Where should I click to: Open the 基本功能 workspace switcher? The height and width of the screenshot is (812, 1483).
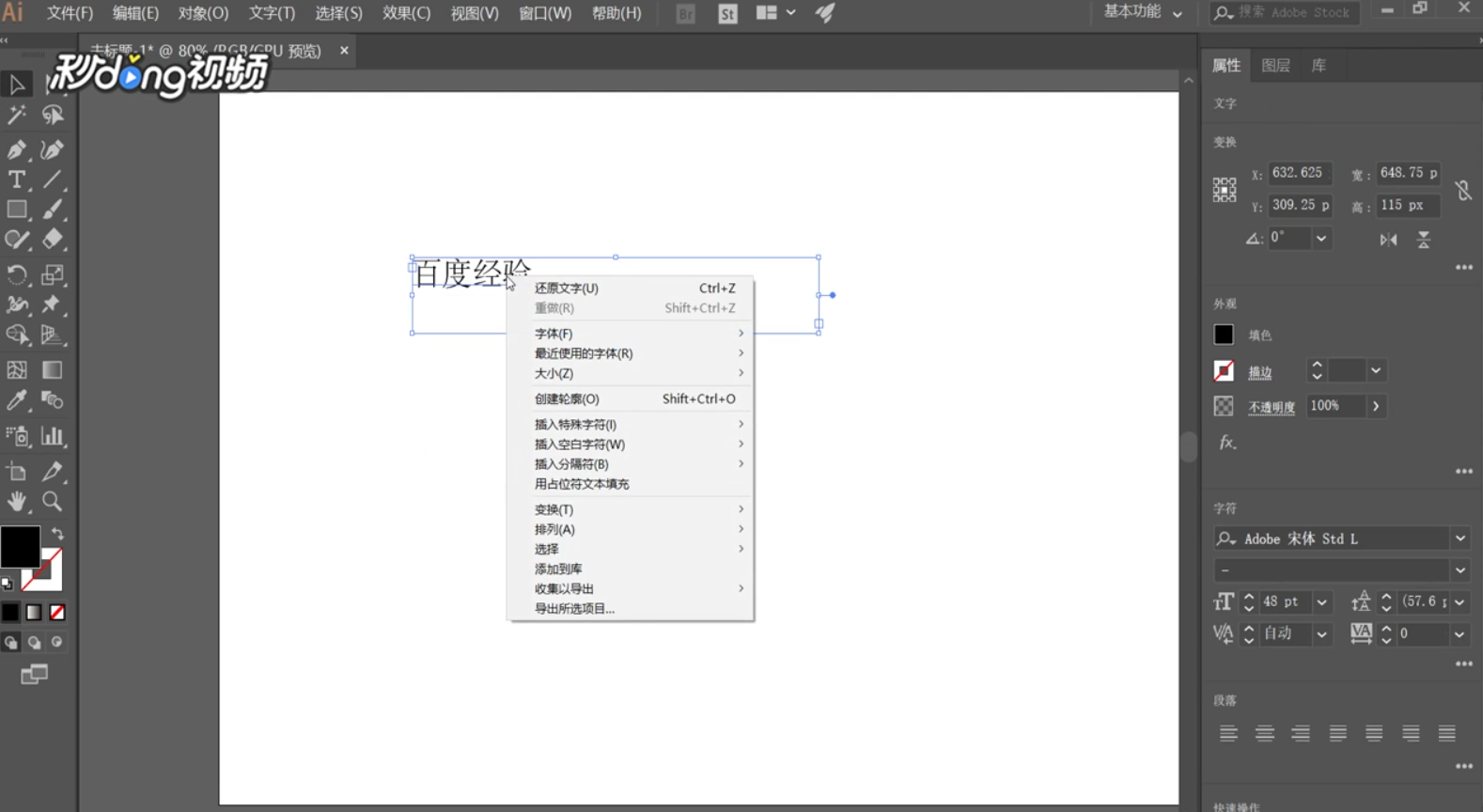(x=1143, y=12)
